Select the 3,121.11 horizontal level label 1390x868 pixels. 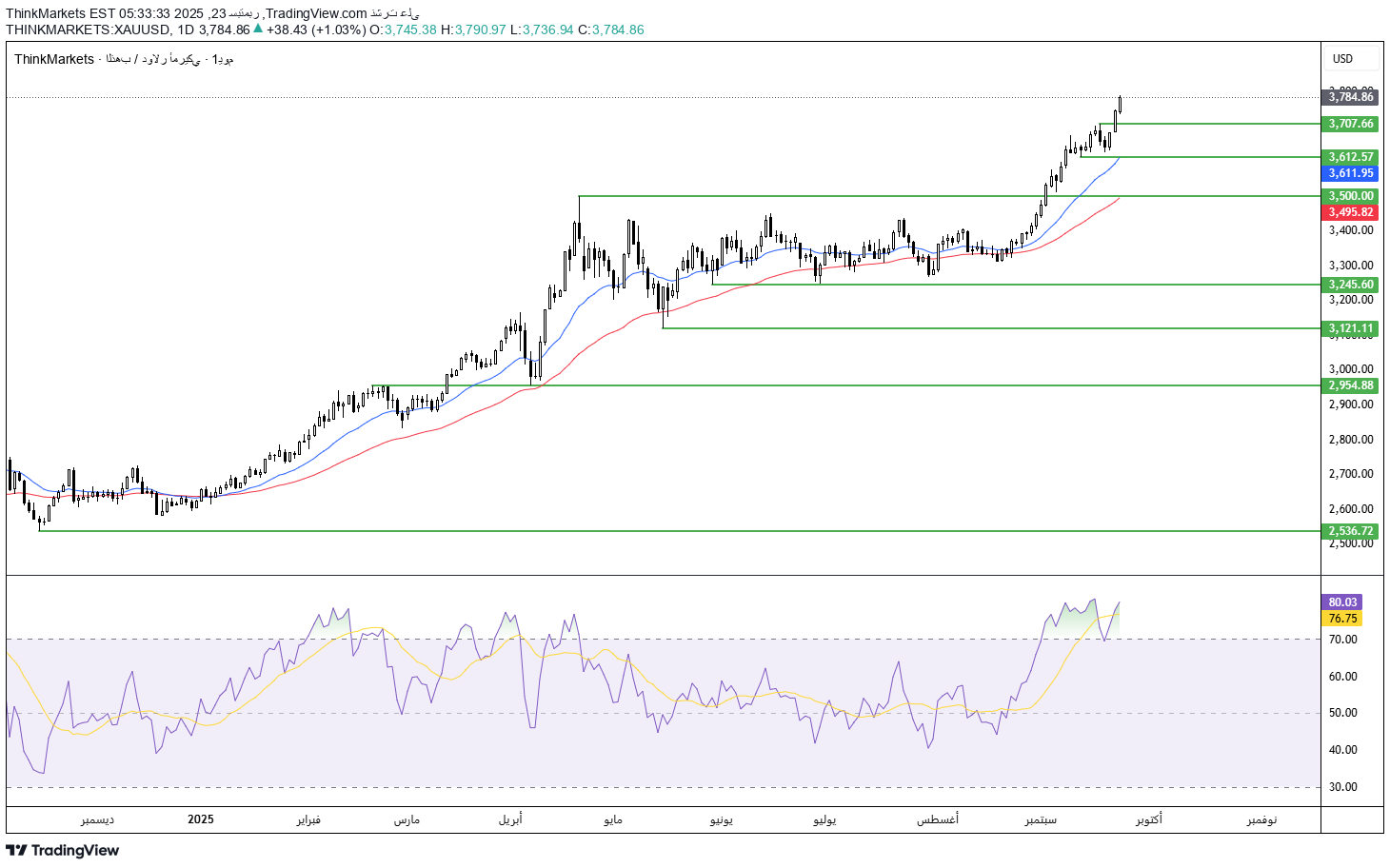(x=1351, y=328)
